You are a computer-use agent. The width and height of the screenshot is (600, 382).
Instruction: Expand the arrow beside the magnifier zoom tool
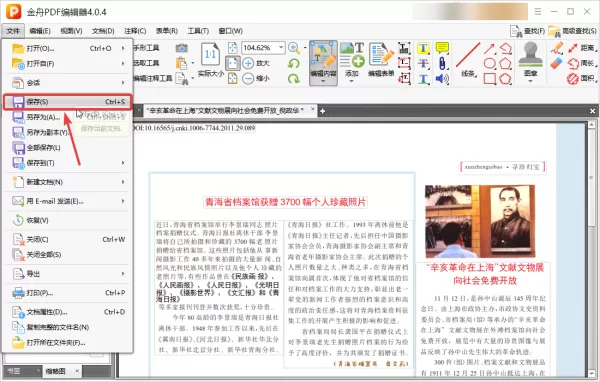[x=305, y=48]
